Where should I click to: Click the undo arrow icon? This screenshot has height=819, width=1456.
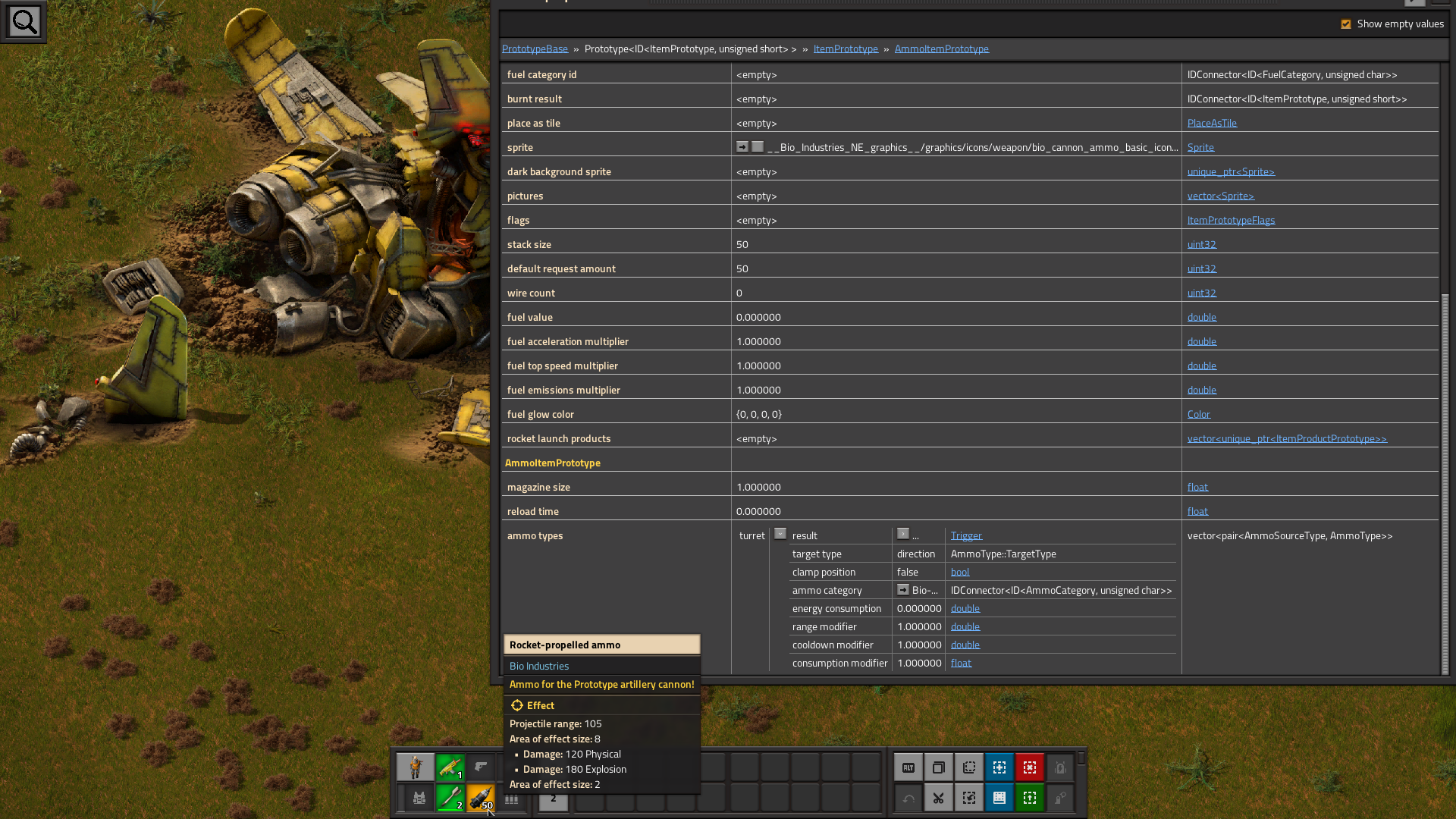(x=908, y=798)
